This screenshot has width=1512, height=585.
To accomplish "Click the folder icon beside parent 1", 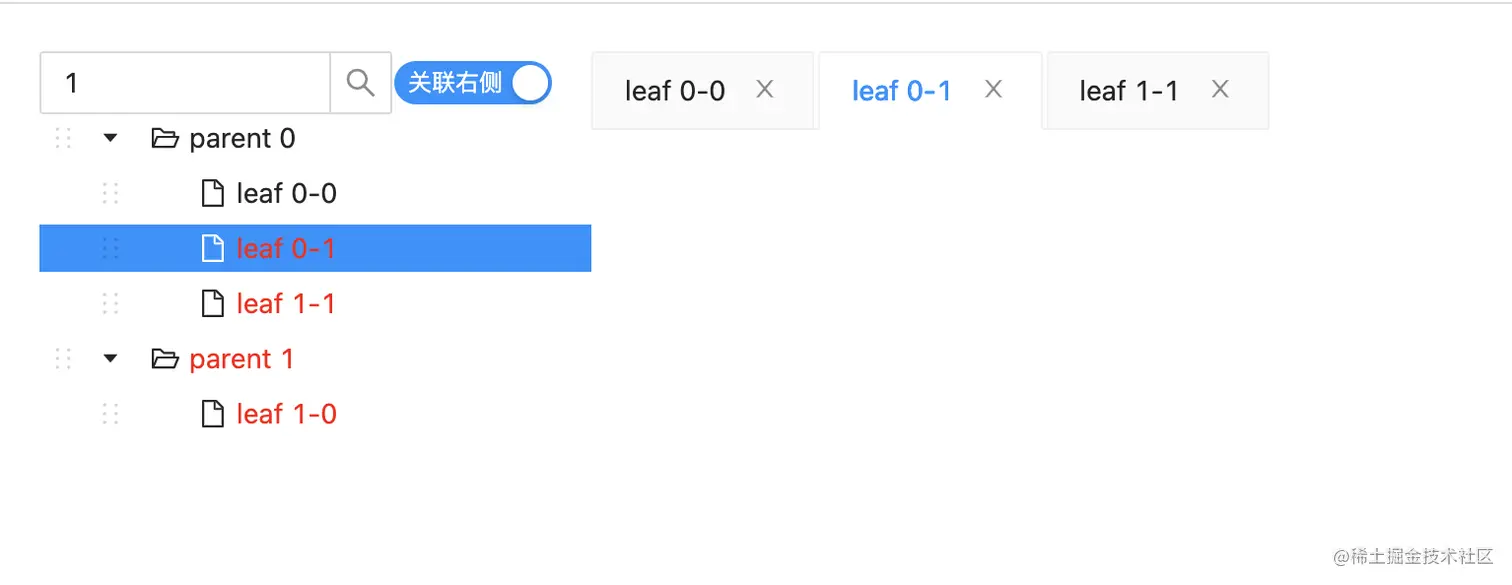I will (164, 358).
